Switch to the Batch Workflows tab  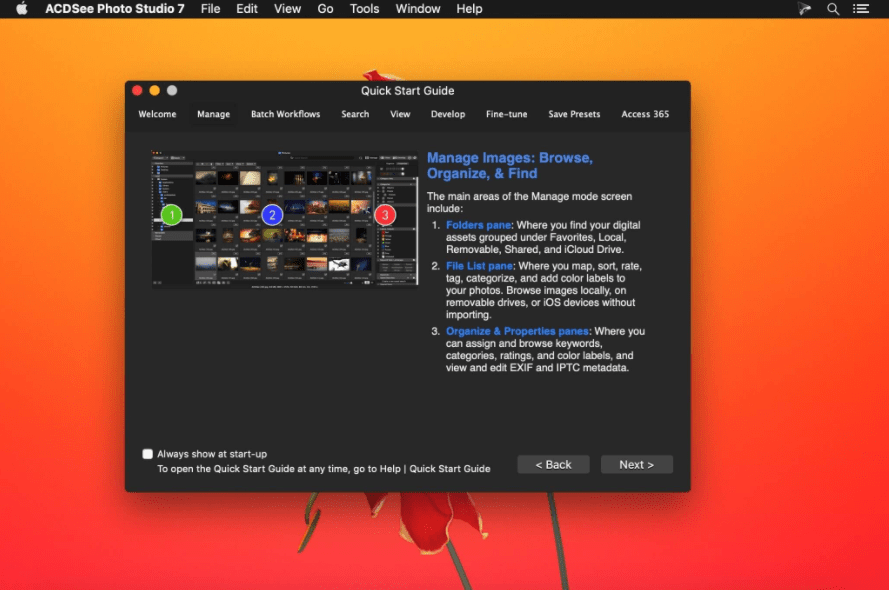(x=285, y=114)
